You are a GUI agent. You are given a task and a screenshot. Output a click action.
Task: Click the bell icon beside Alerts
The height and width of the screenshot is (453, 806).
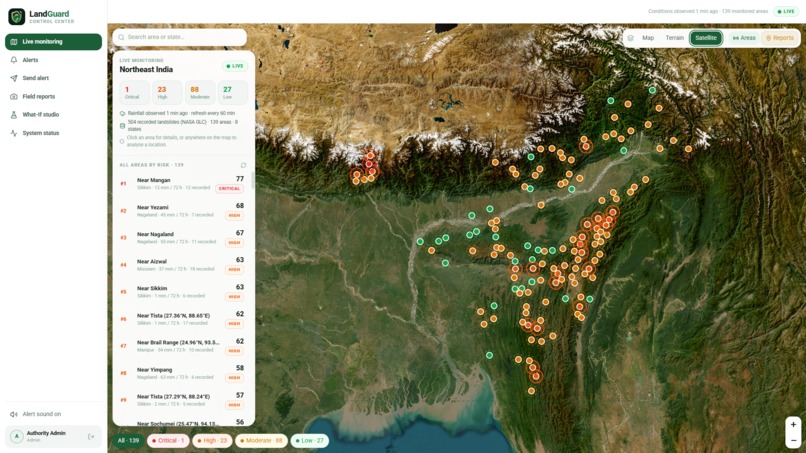pyautogui.click(x=14, y=60)
